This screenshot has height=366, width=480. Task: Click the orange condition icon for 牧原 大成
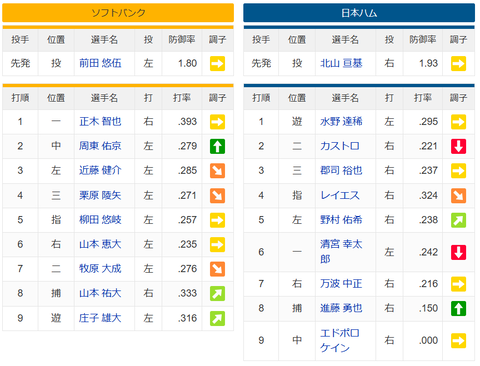[217, 269]
